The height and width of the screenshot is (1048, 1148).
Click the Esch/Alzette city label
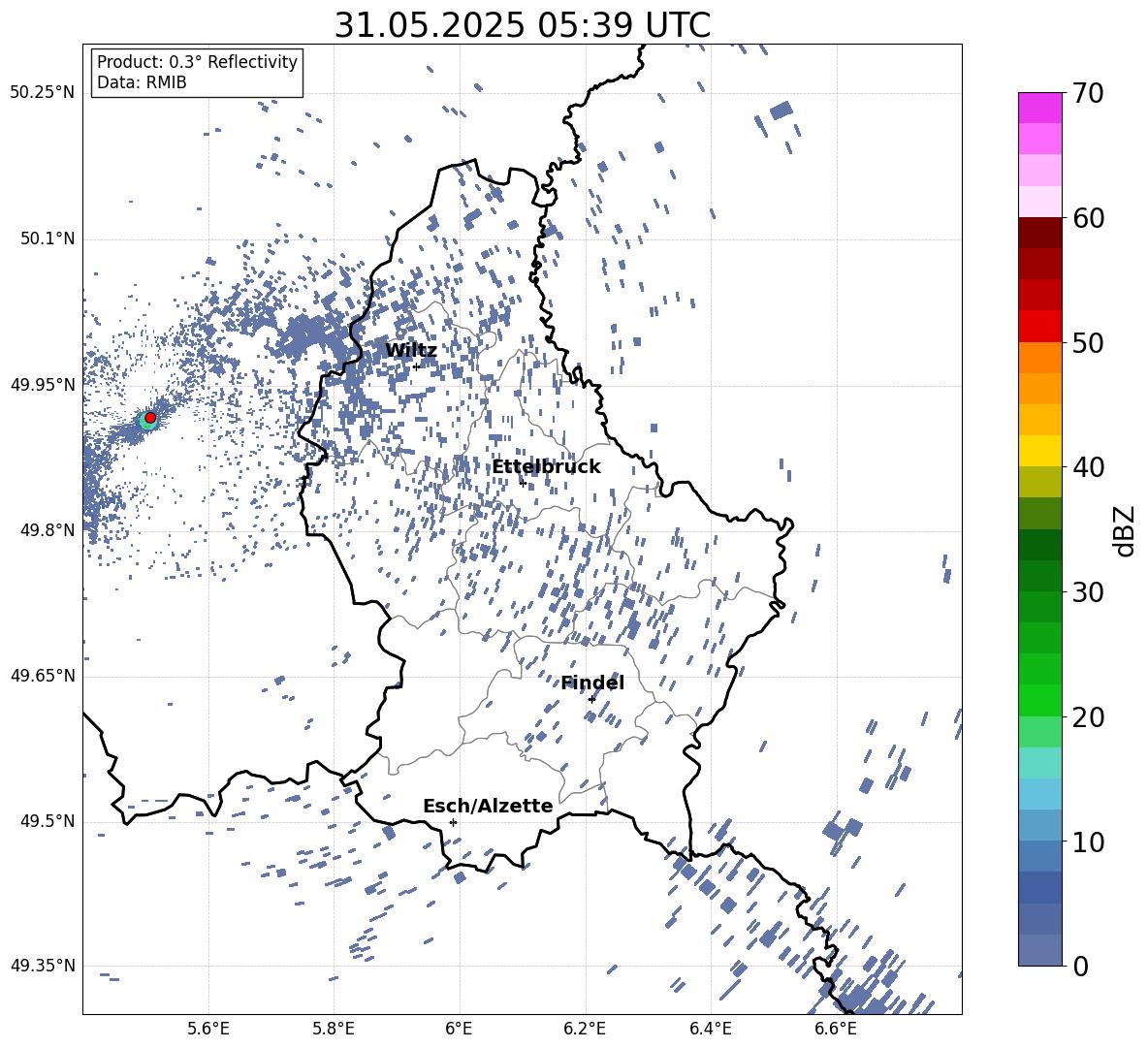[x=488, y=807]
